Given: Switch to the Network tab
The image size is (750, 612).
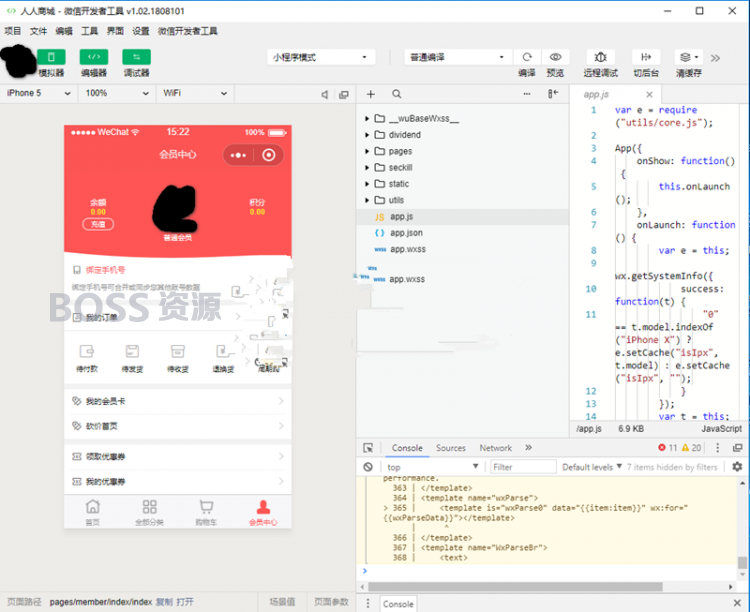Looking at the screenshot, I should click(x=496, y=448).
